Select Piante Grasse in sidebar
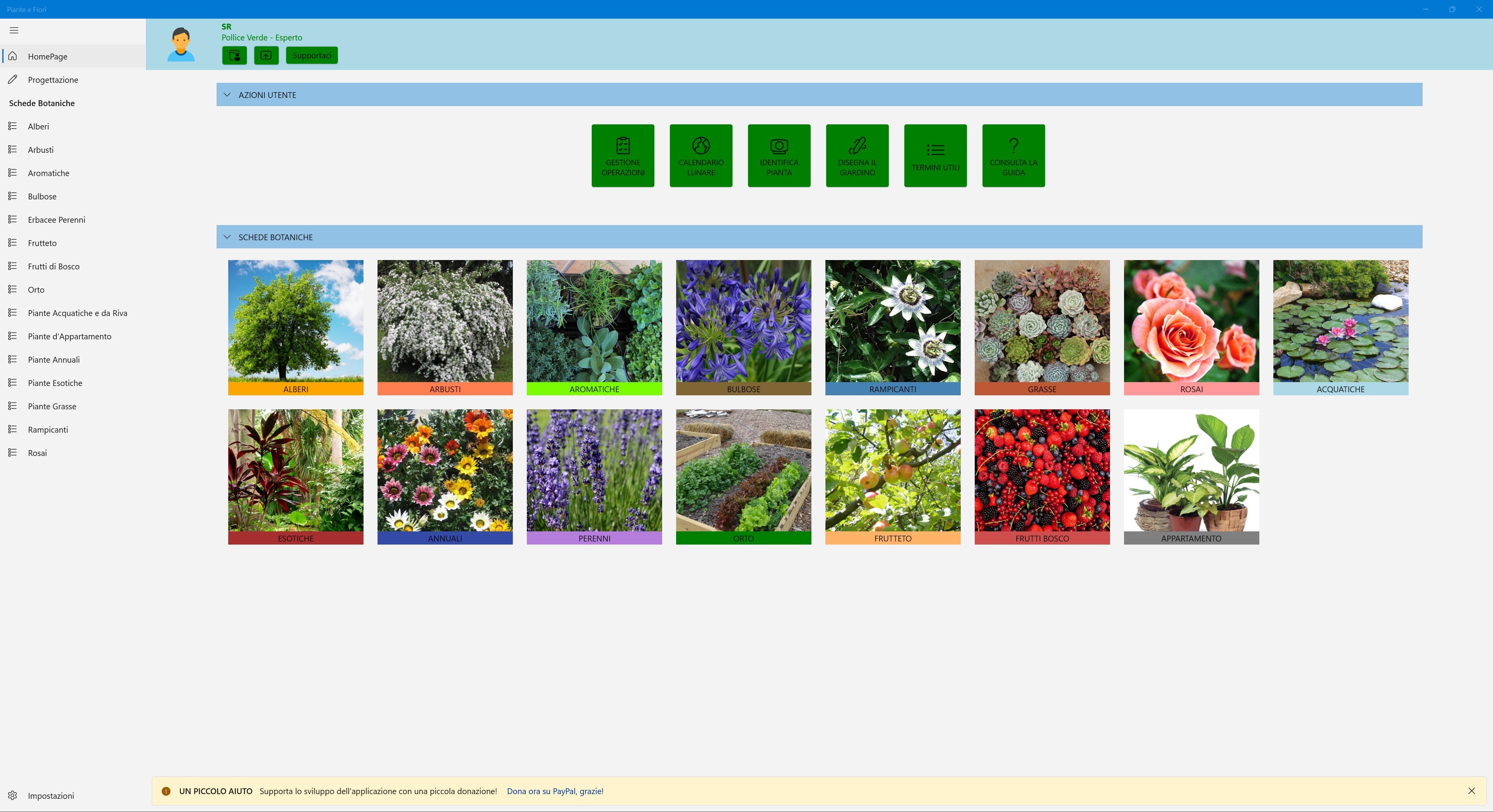Image resolution: width=1493 pixels, height=812 pixels. click(x=52, y=406)
